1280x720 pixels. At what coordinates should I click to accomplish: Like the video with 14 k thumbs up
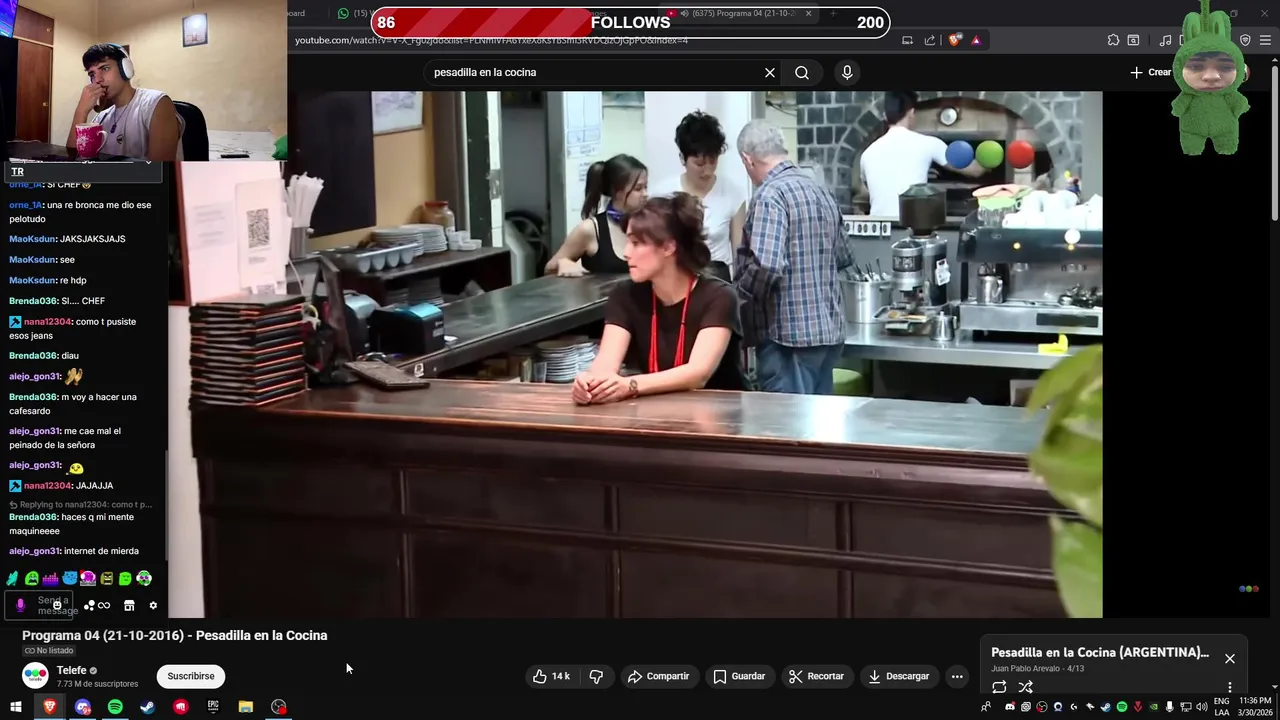coord(551,677)
